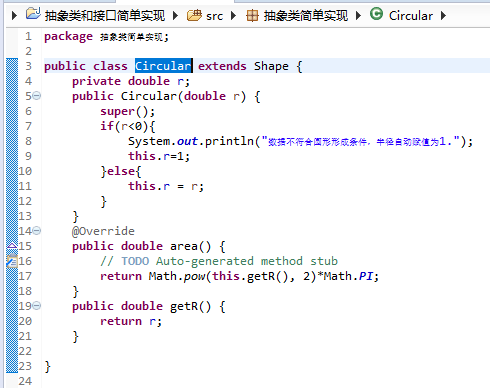Click the project folder icon in breadcrumb
This screenshot has width=490, height=388.
tap(33, 14)
